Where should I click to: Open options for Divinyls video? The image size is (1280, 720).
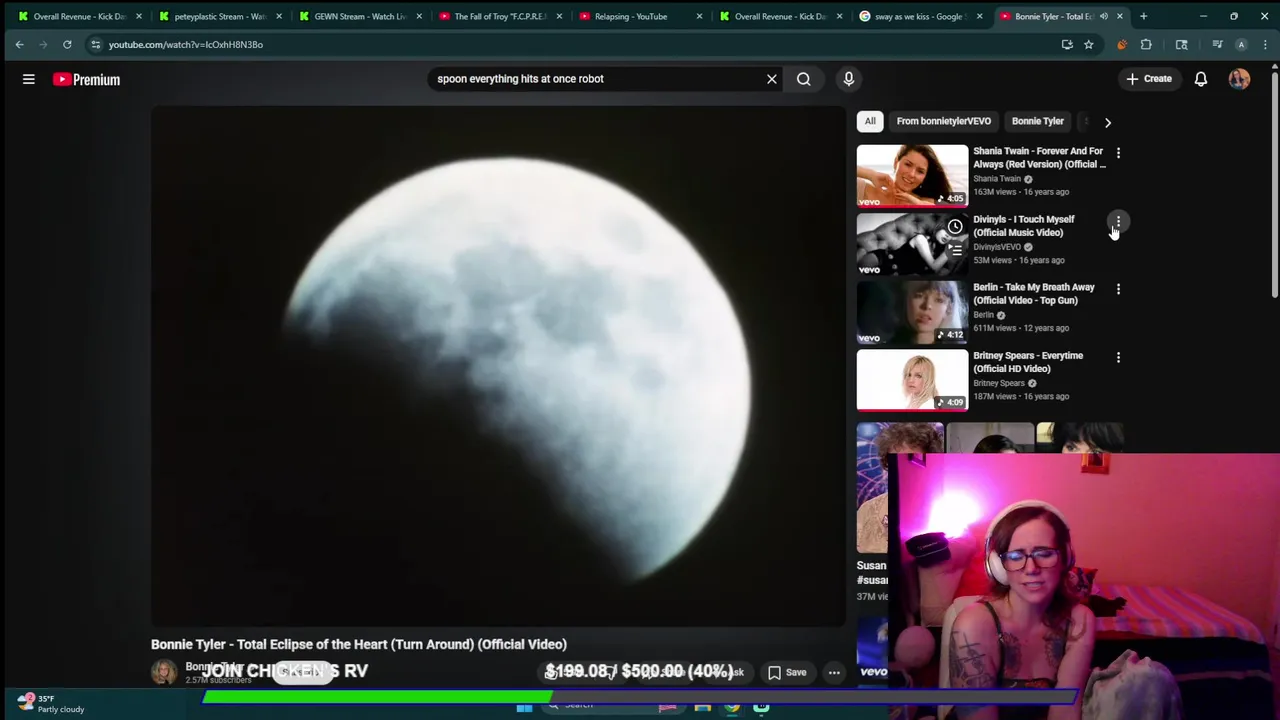point(1118,221)
